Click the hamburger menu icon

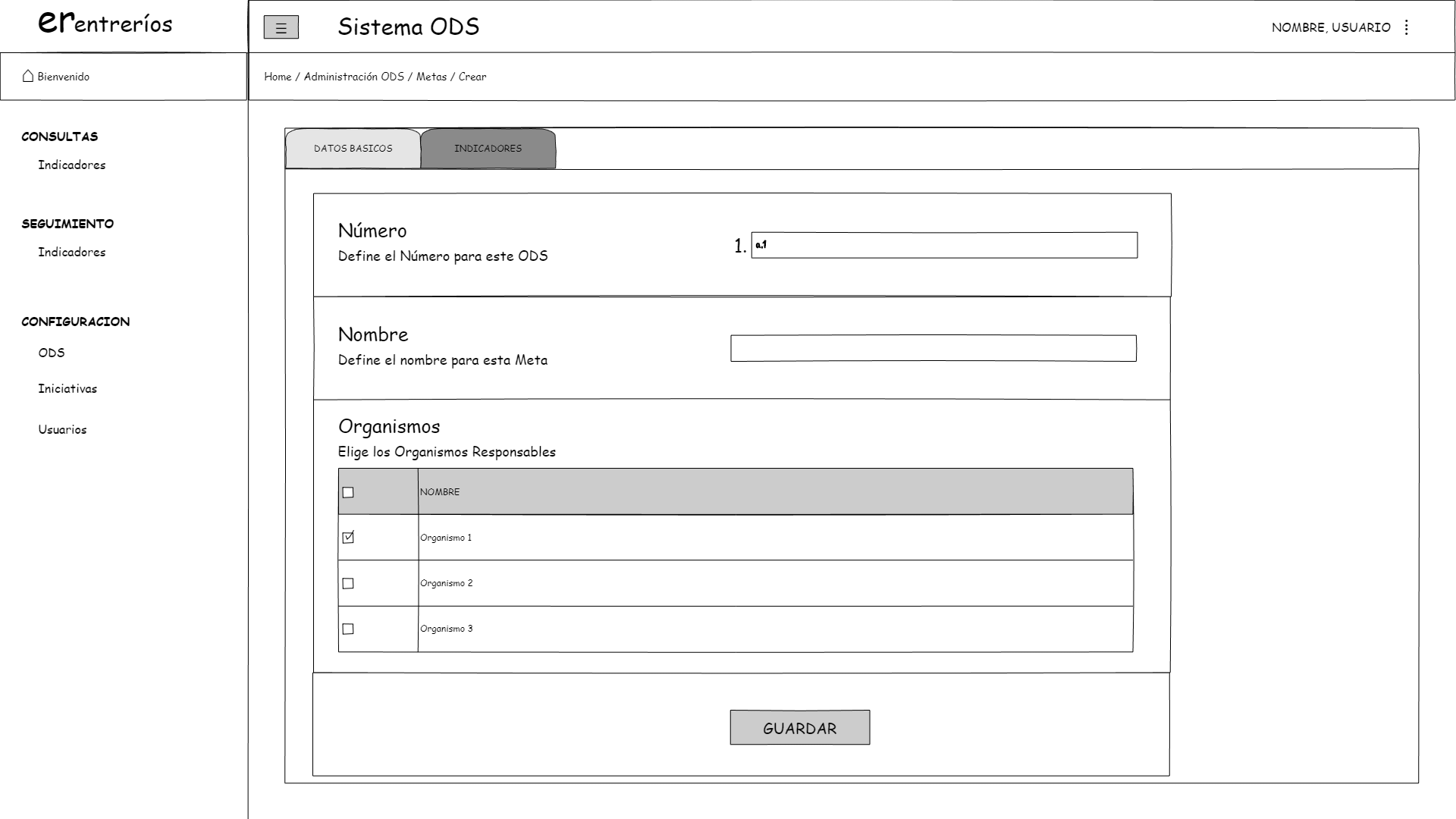click(x=281, y=28)
